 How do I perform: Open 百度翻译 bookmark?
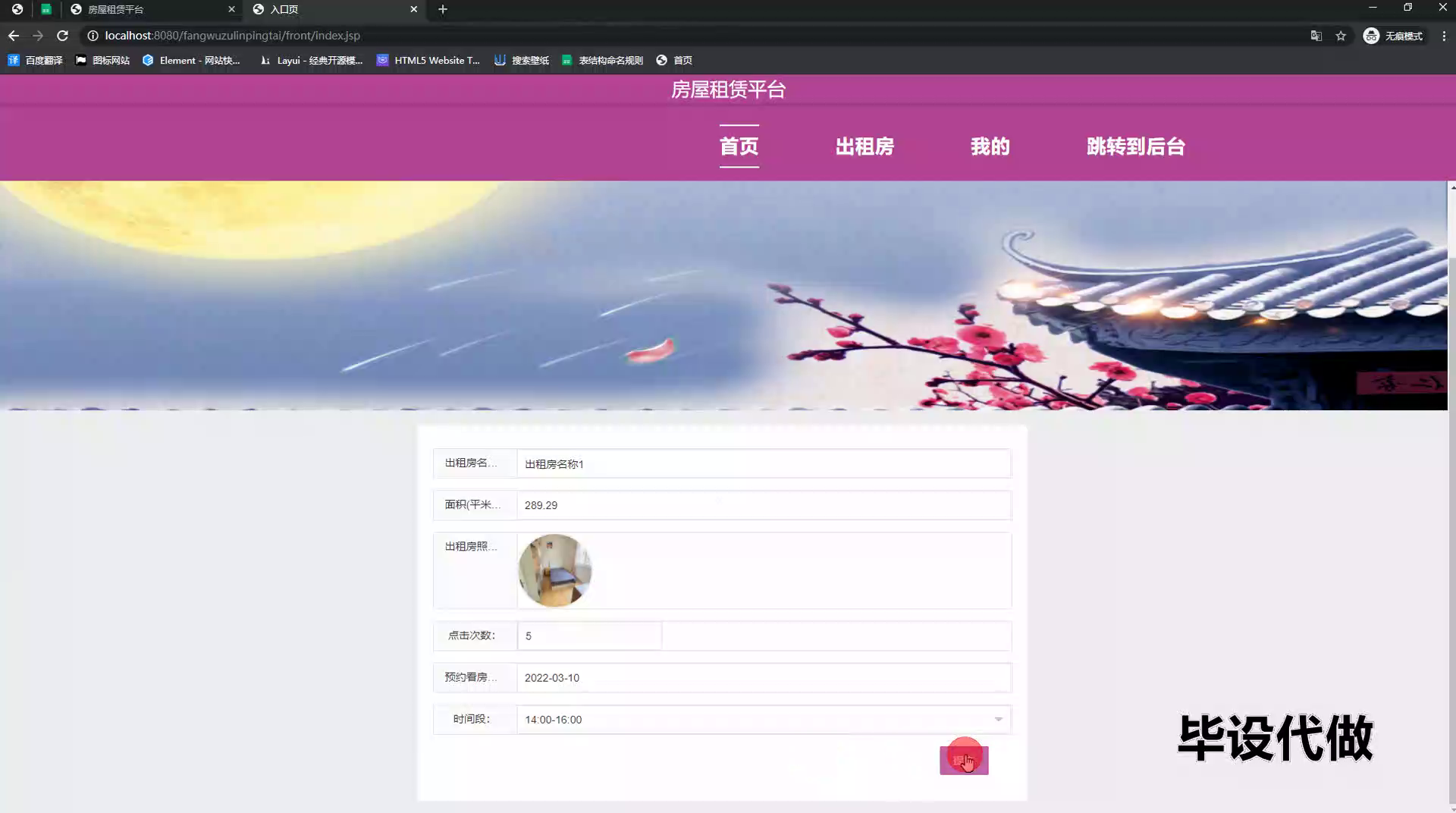[36, 60]
